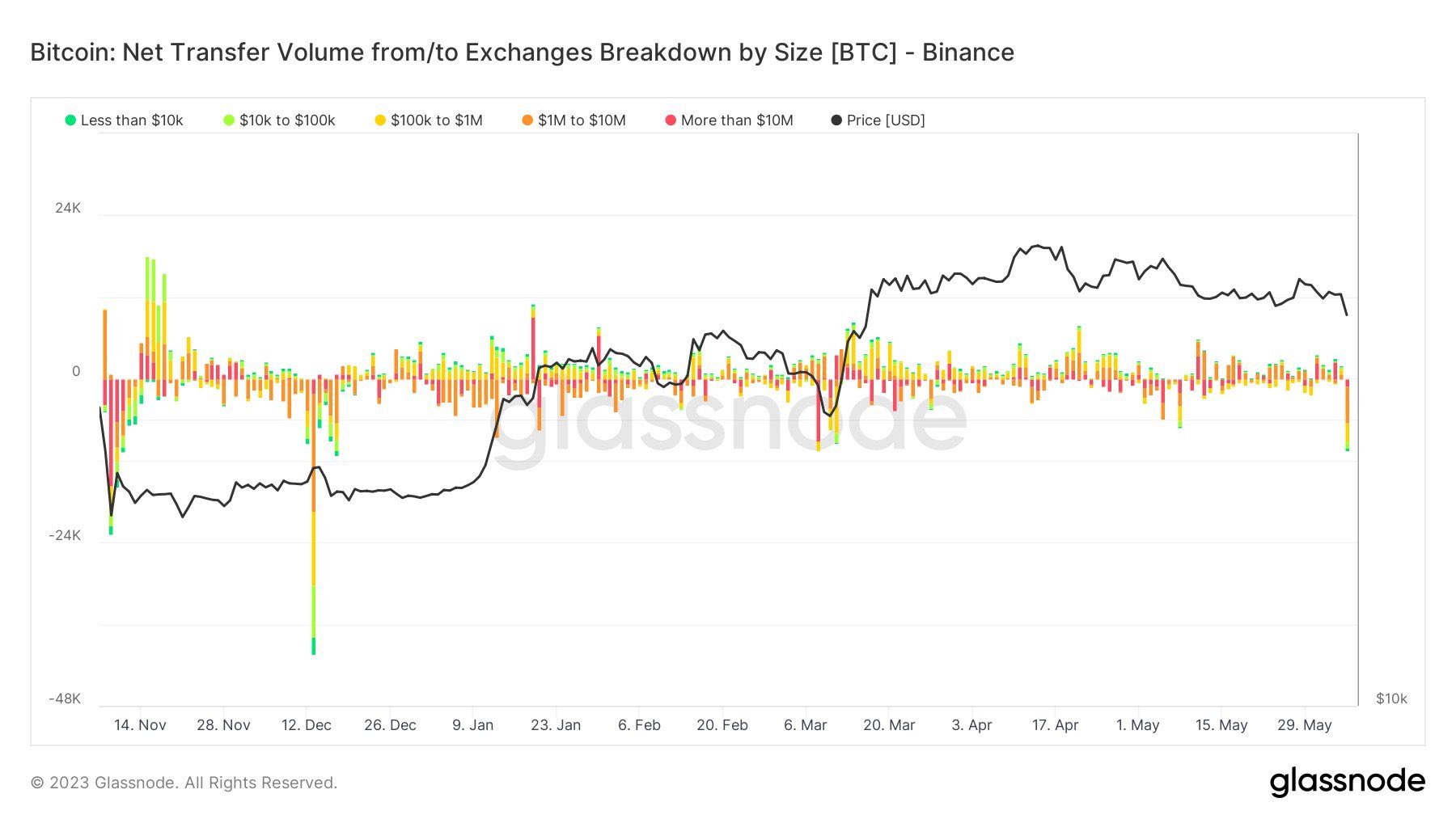
Task: Click the '14. Nov' date axis label
Action: (140, 725)
